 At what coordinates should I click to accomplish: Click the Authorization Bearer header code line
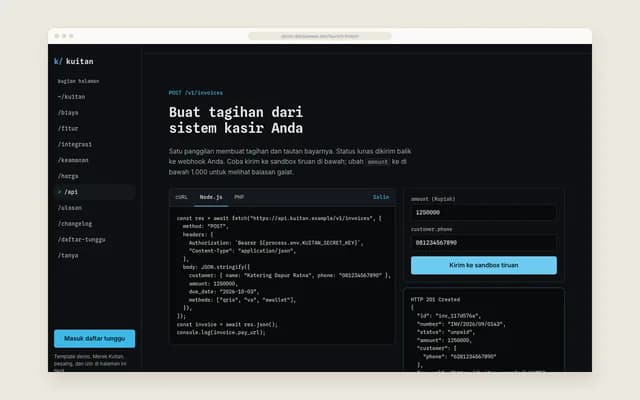click(x=276, y=243)
